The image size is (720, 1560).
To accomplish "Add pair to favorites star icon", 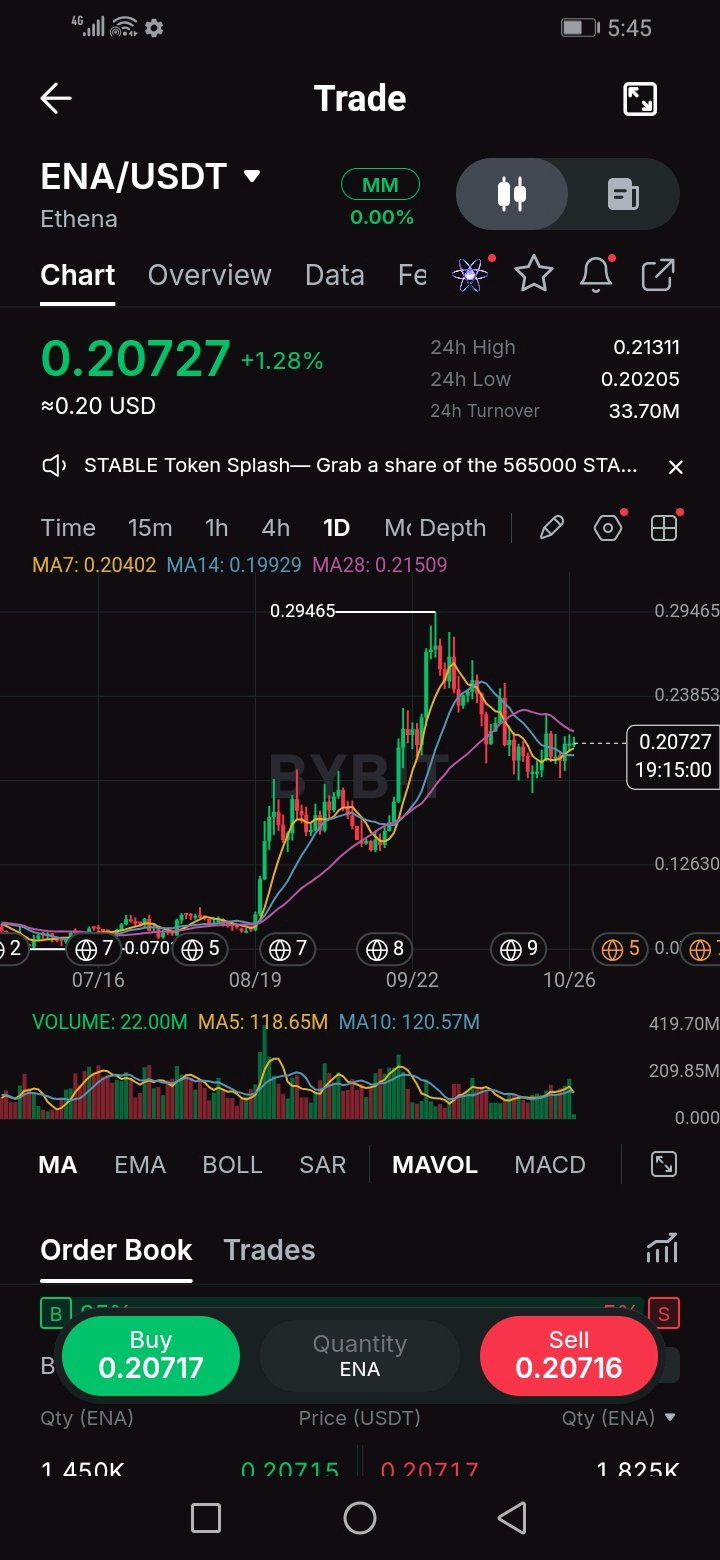I will (534, 274).
